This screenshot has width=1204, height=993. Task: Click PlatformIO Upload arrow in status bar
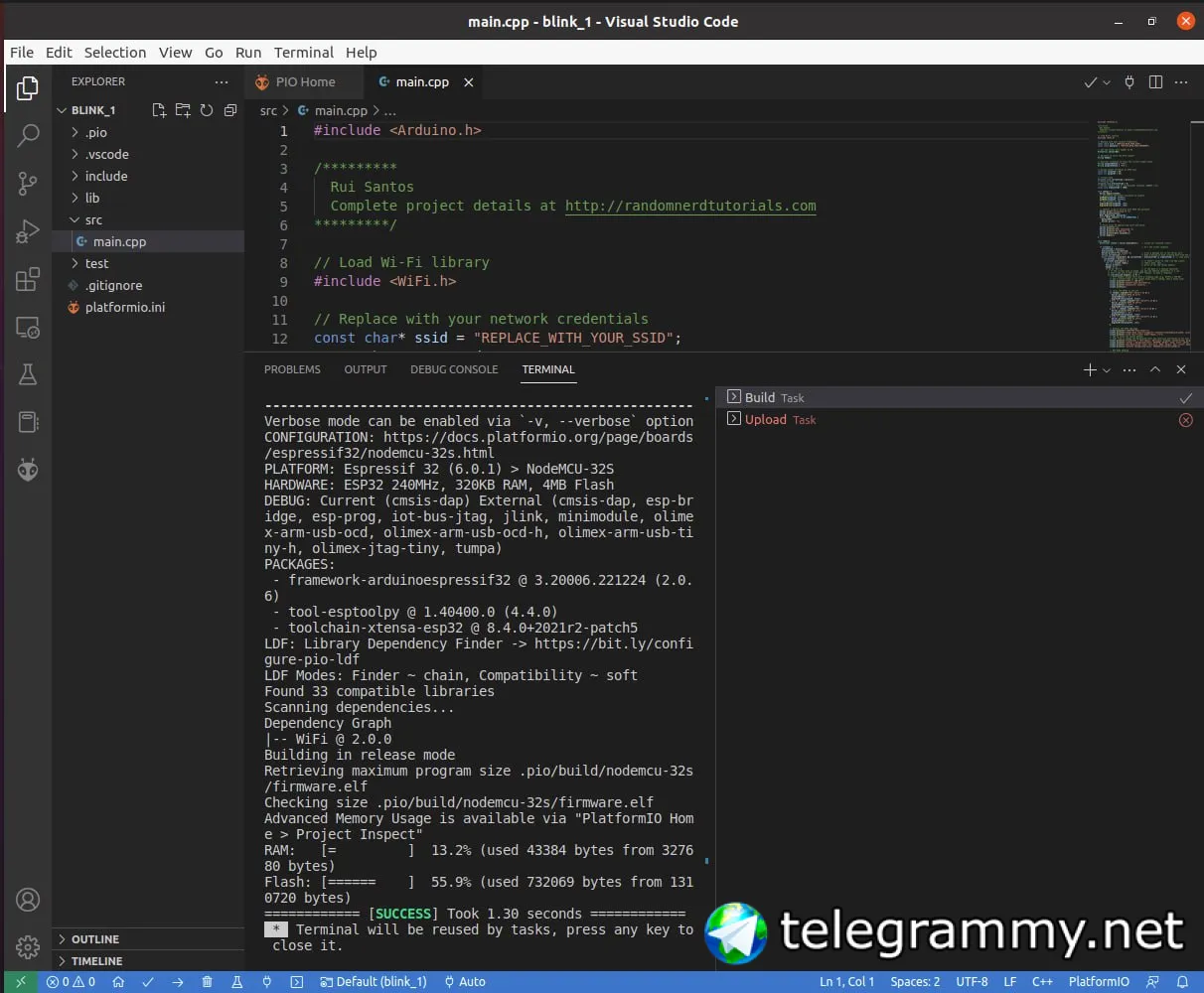tap(177, 981)
